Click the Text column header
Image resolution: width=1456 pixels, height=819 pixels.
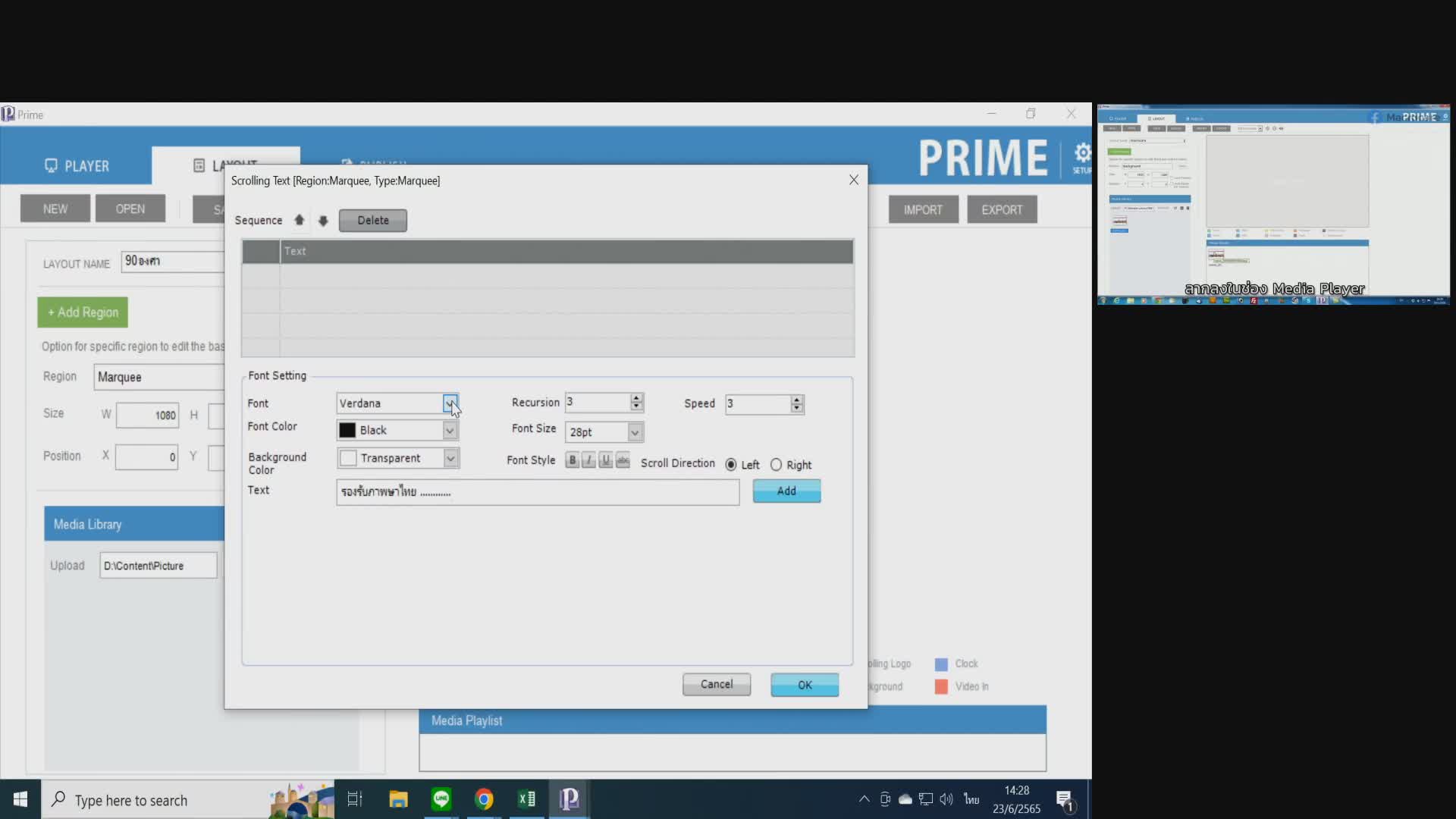[566, 251]
